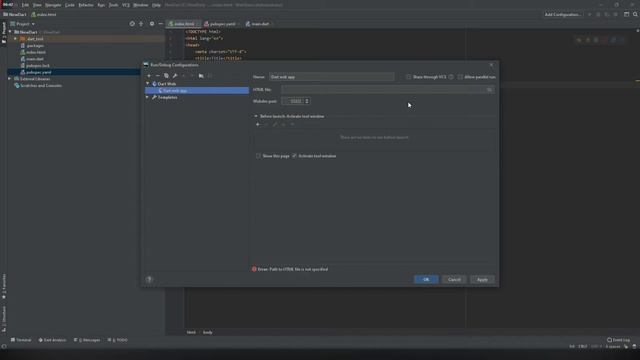640x360 pixels.
Task: Locate current file in Project panel
Action: tap(132, 24)
